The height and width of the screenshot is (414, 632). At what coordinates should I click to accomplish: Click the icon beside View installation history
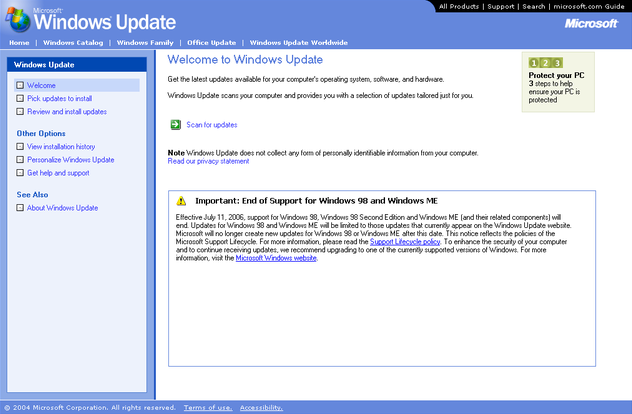(x=20, y=147)
